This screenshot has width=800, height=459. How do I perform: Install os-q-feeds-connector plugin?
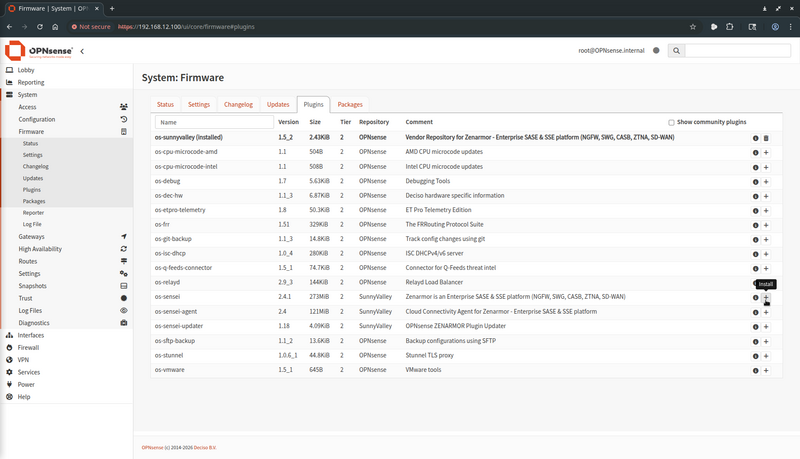[x=766, y=269]
